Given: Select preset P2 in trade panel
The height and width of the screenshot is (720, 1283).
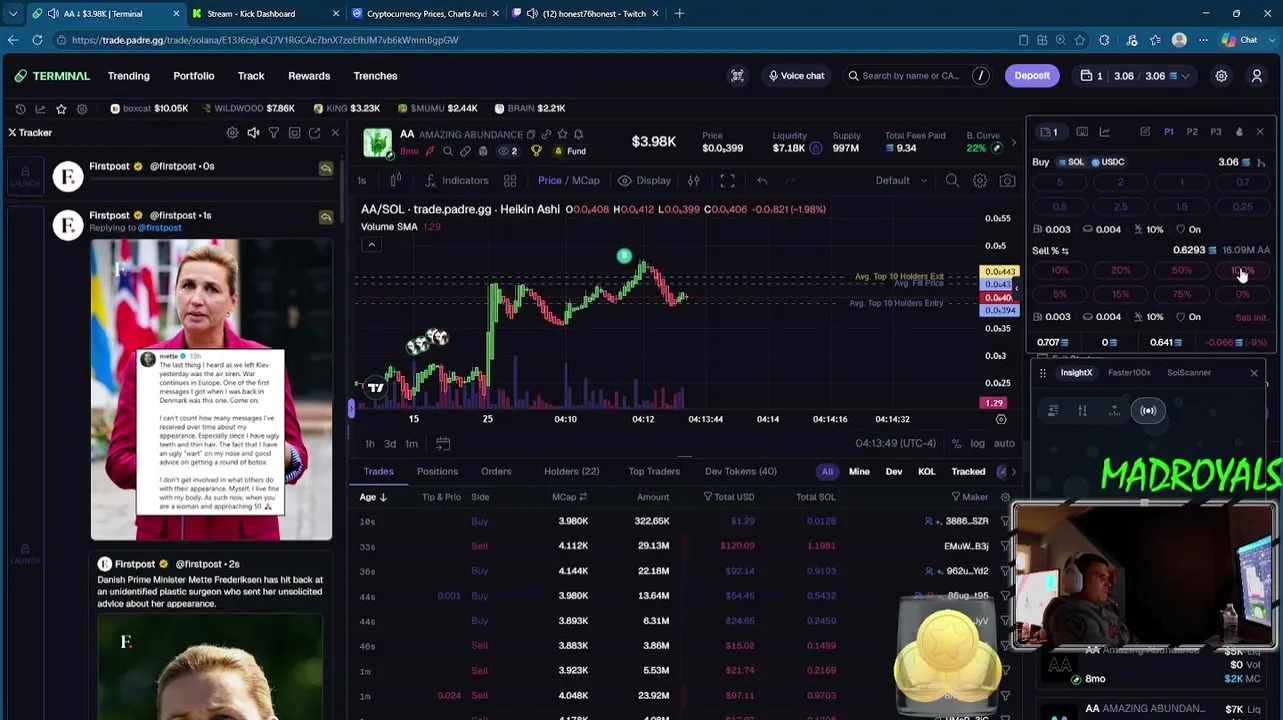Looking at the screenshot, I should tap(1192, 132).
